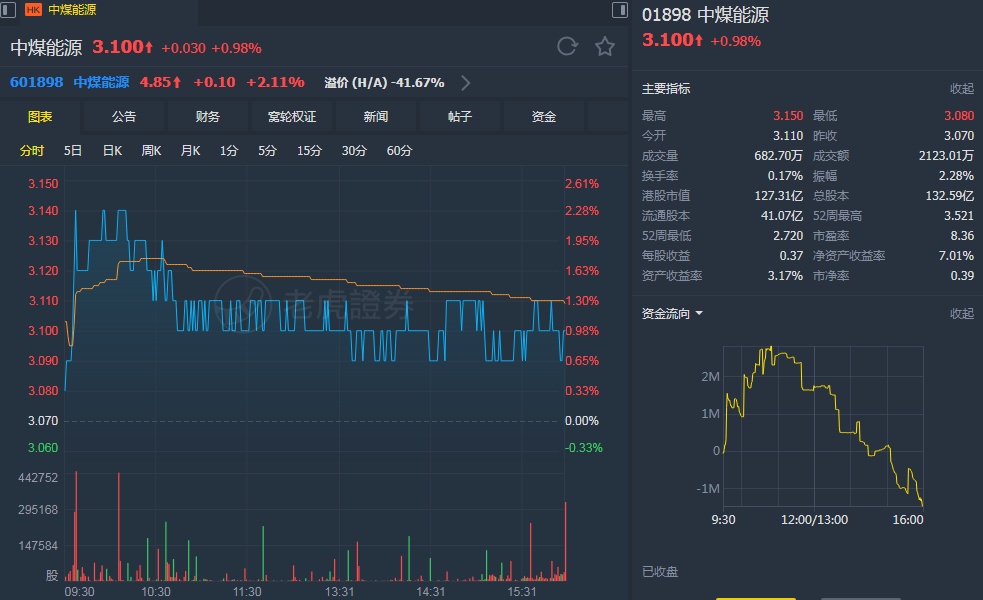Open the 601898 A-share code link
Image resolution: width=983 pixels, height=600 pixels.
click(36, 82)
